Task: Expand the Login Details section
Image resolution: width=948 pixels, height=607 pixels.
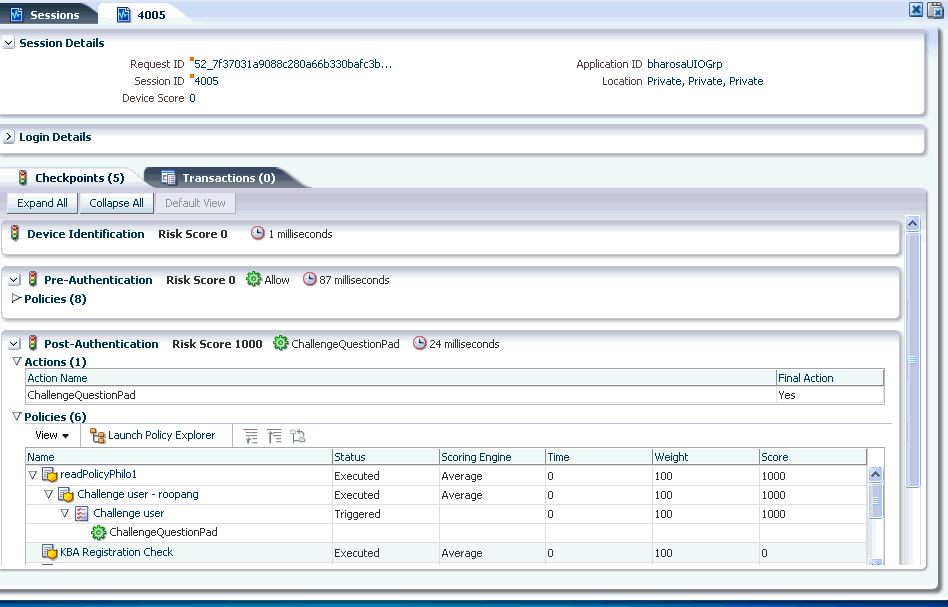Action: [x=8, y=137]
